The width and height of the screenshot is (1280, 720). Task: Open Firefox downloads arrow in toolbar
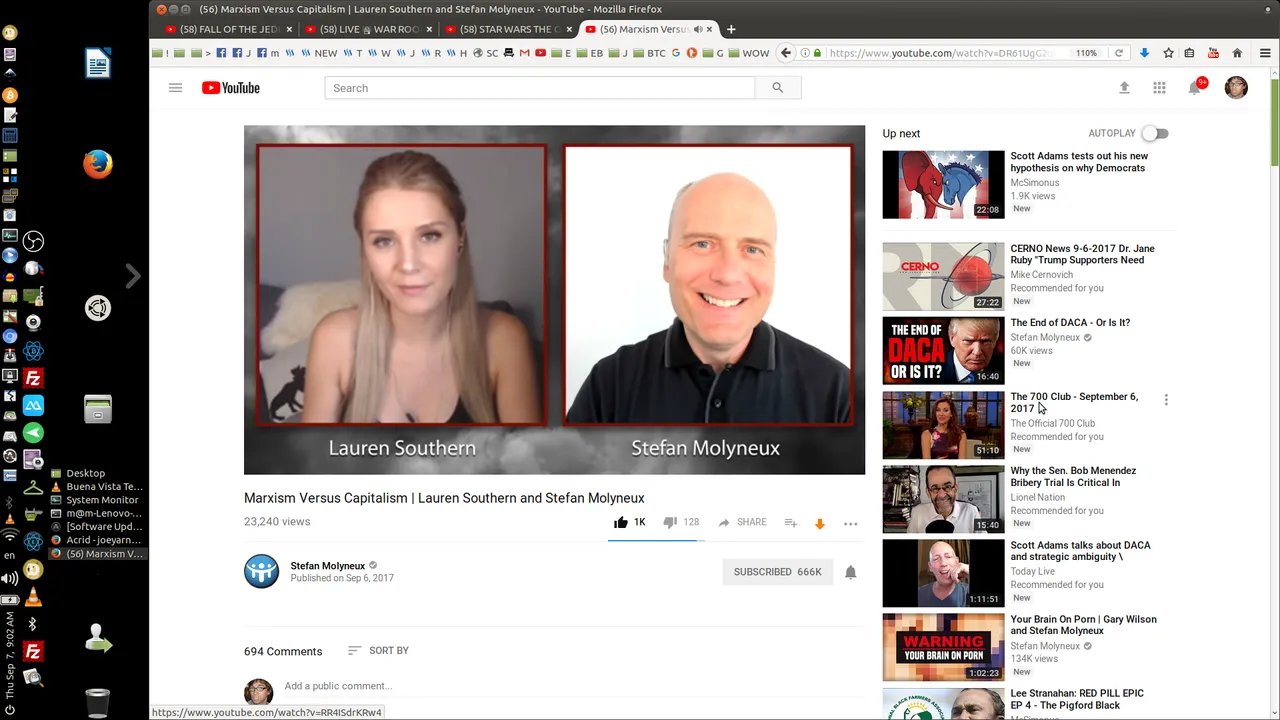[1144, 53]
